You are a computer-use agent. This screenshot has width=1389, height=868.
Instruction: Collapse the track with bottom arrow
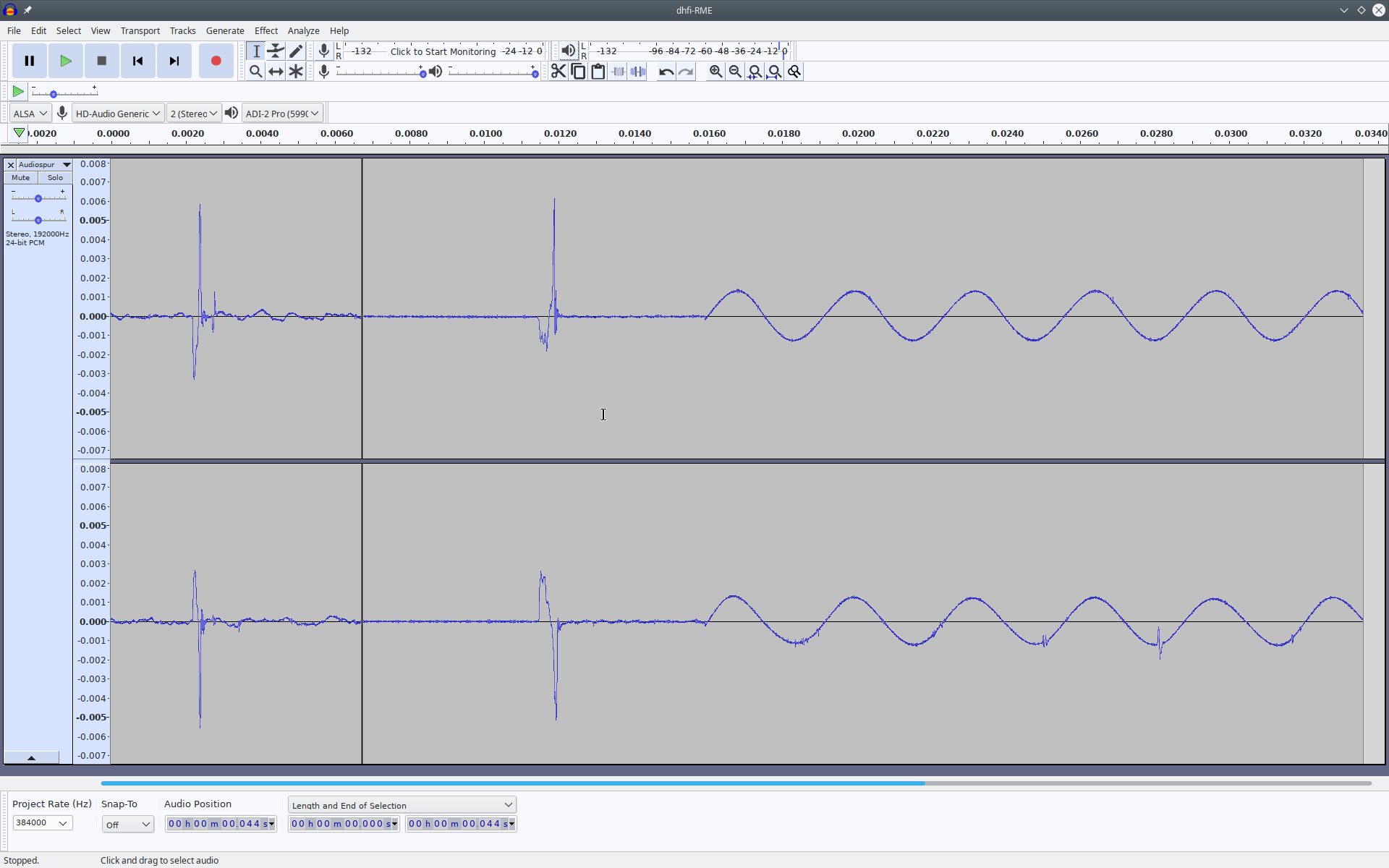(31, 757)
